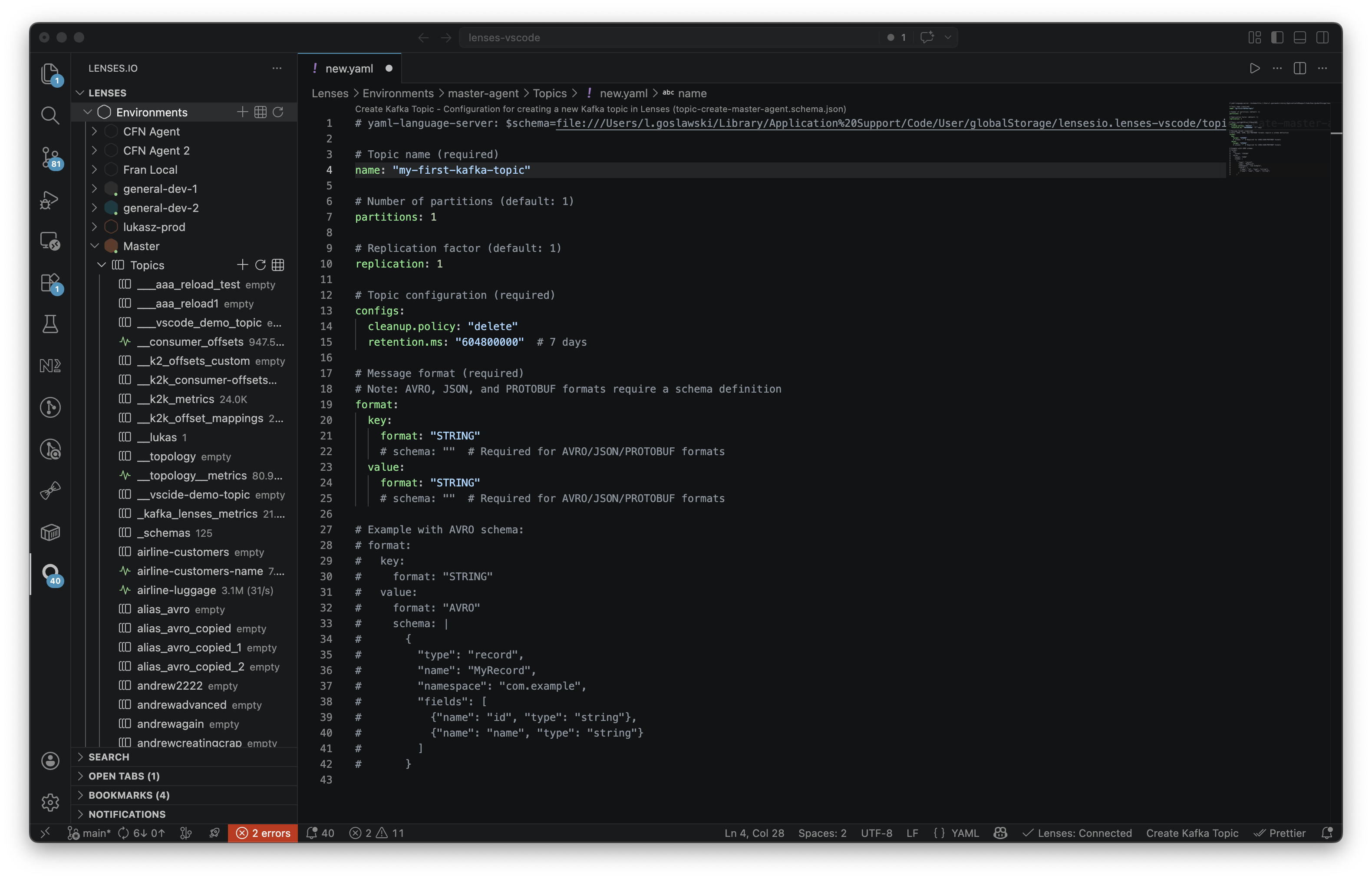Viewport: 1372px width, 879px height.
Task: Open the Search view in activity bar
Action: (x=50, y=115)
